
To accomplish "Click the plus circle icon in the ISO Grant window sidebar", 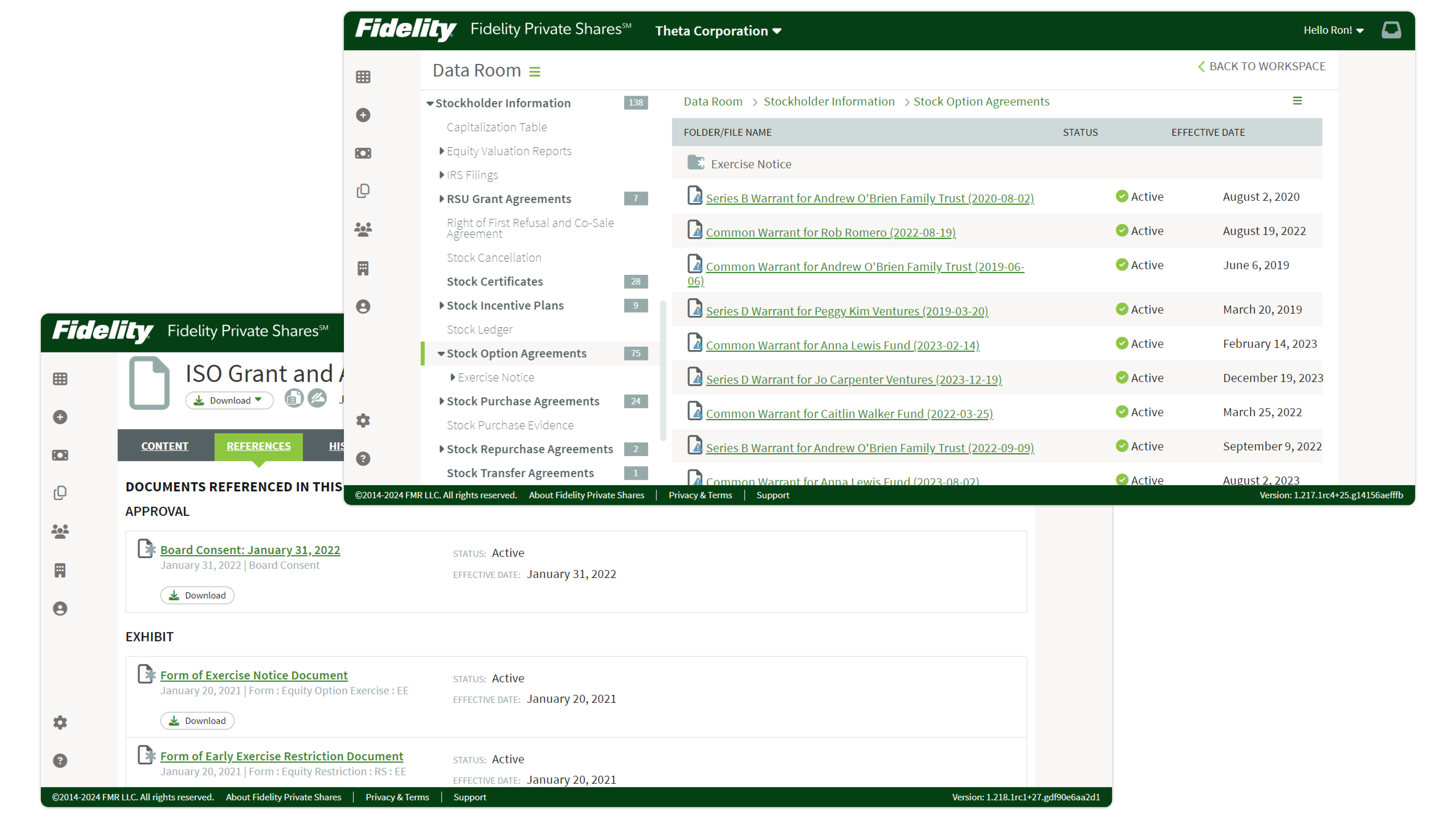I will [60, 417].
